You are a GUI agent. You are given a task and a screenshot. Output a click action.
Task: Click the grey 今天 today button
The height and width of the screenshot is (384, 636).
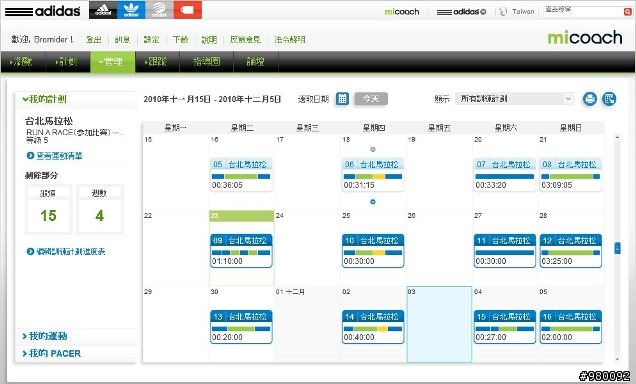(x=371, y=99)
